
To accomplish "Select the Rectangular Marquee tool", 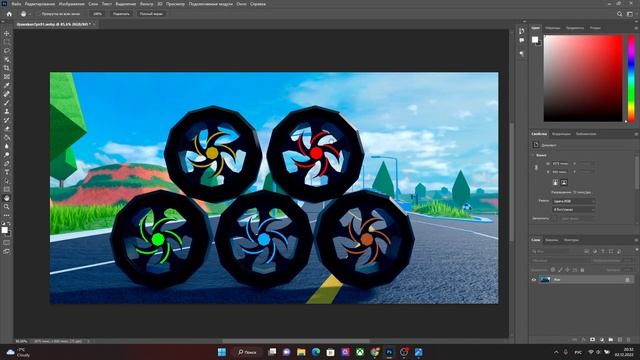I will pyautogui.click(x=7, y=42).
